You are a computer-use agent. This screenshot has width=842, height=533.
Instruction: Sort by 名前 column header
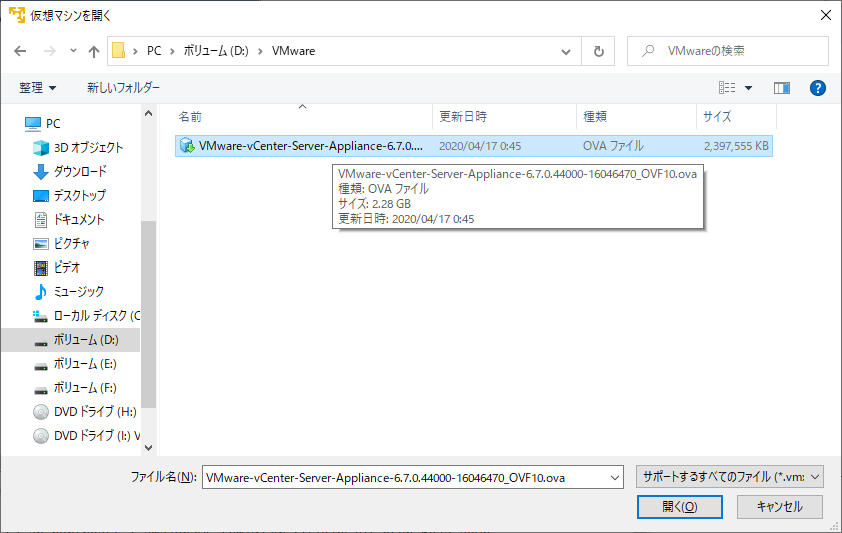point(190,116)
